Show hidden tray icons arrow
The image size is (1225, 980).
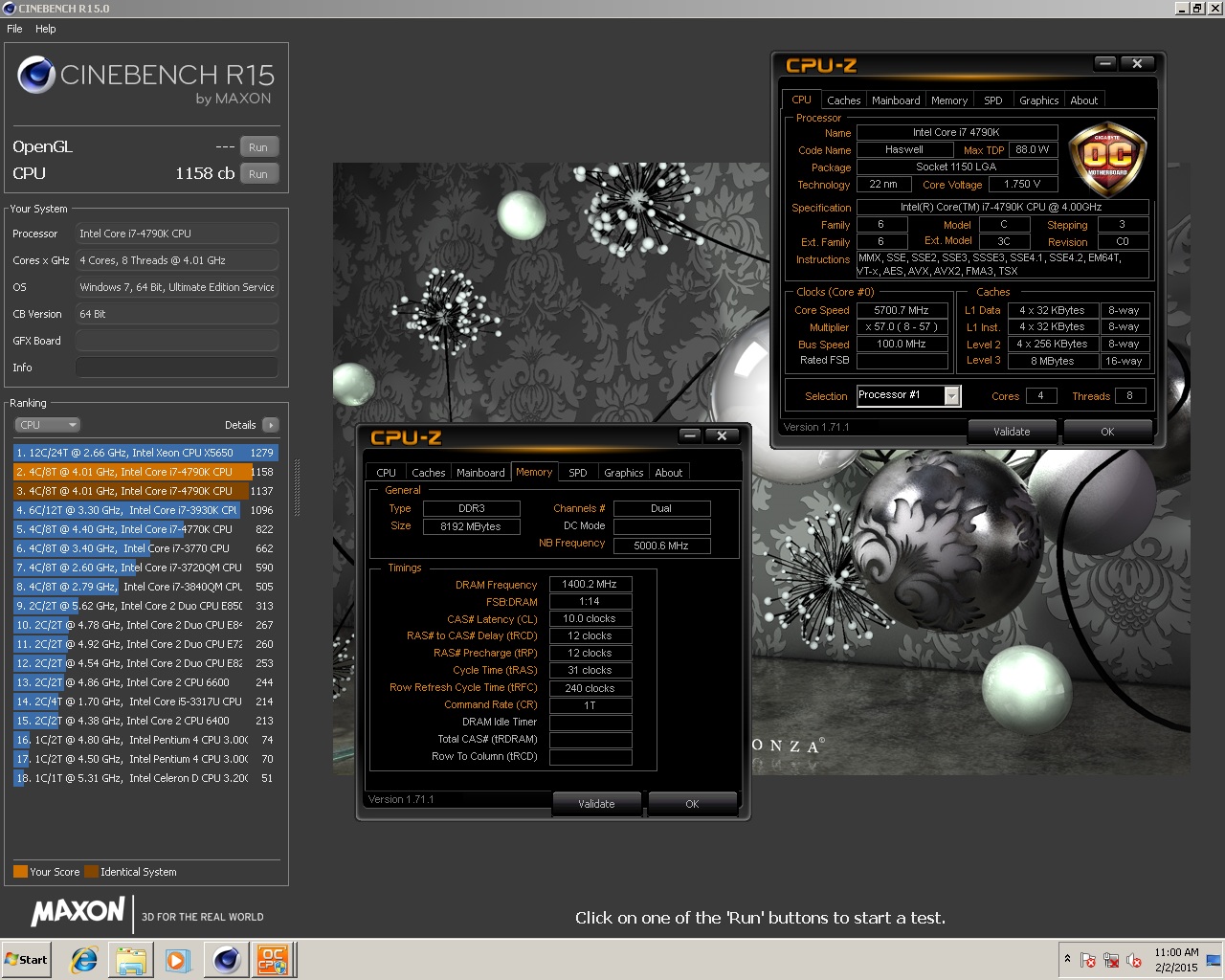[1067, 959]
